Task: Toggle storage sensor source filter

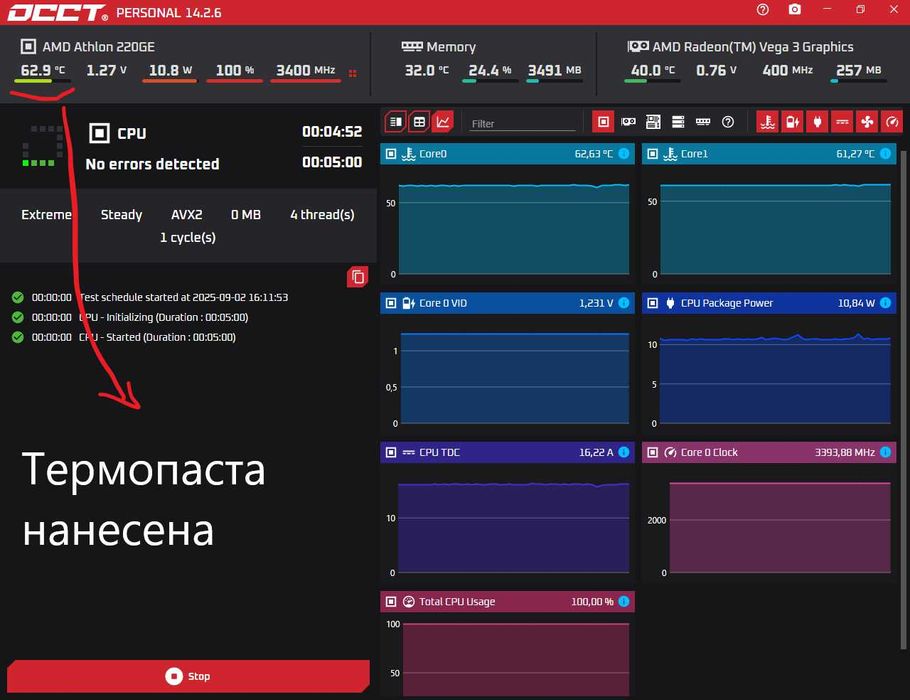Action: 678,122
